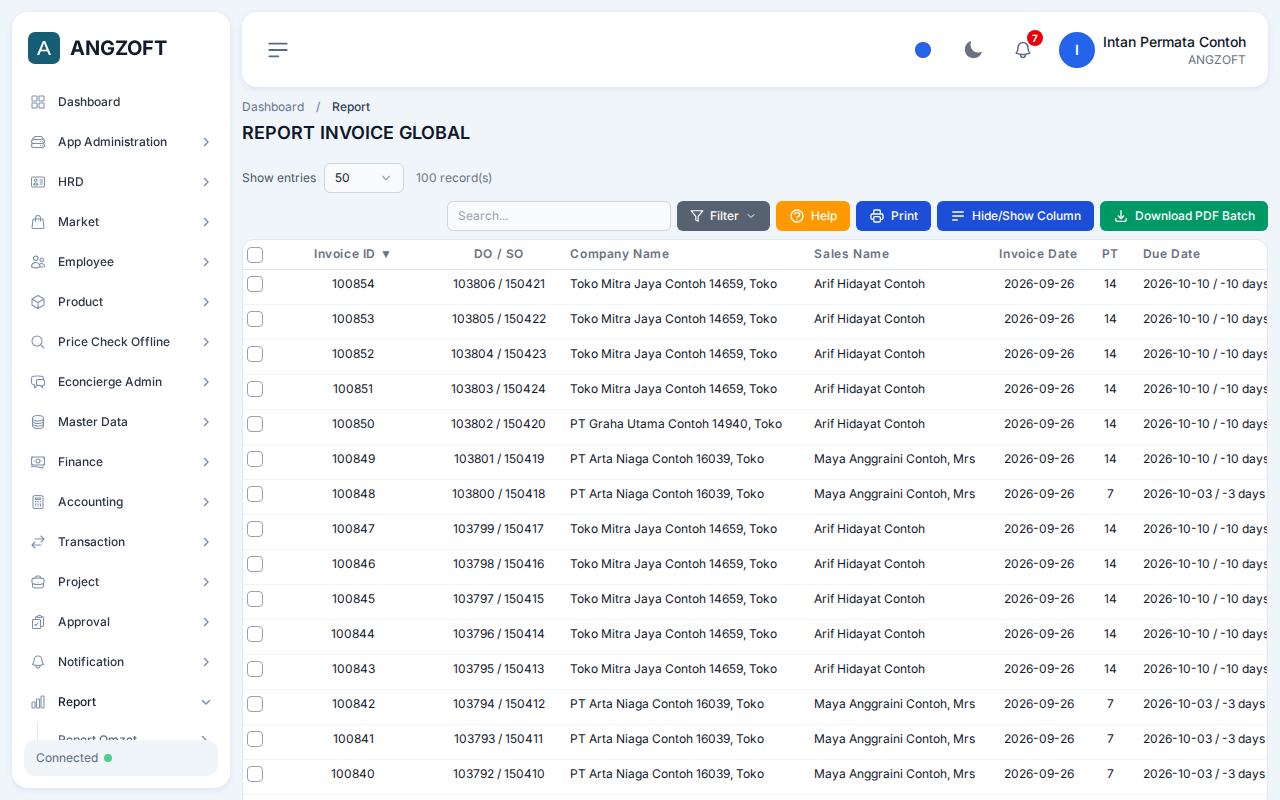Click the Finance icon in sidebar

(38, 462)
